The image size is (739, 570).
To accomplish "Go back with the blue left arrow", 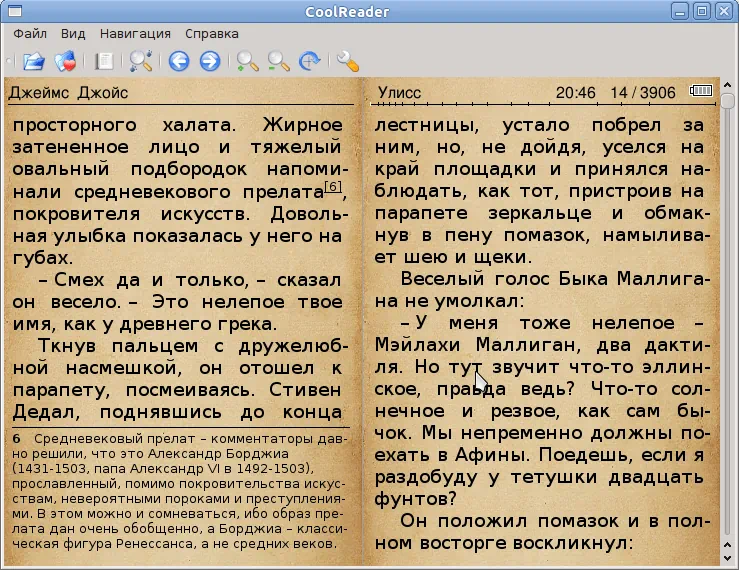I will [x=179, y=61].
